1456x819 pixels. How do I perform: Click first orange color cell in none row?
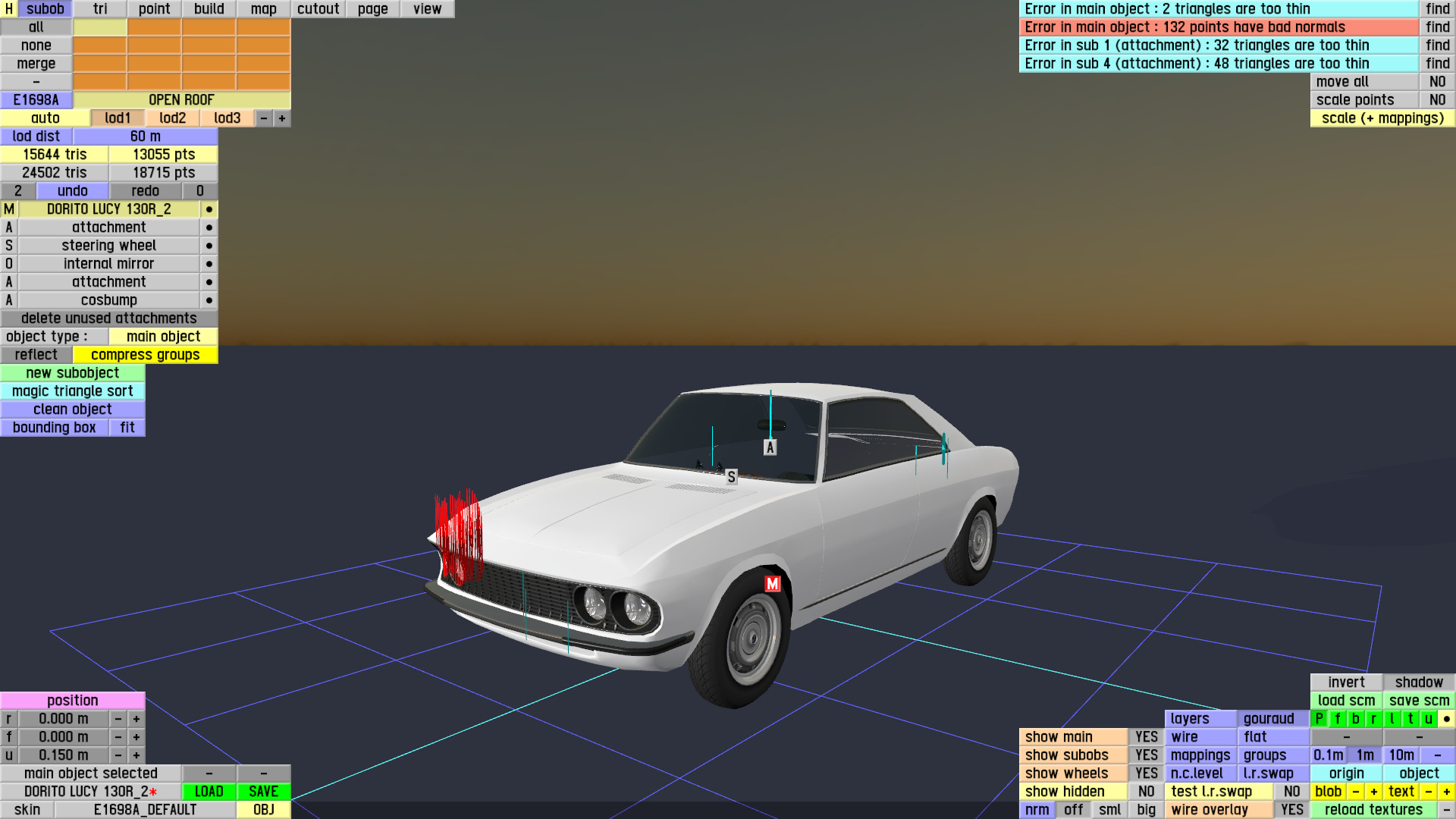pos(99,45)
